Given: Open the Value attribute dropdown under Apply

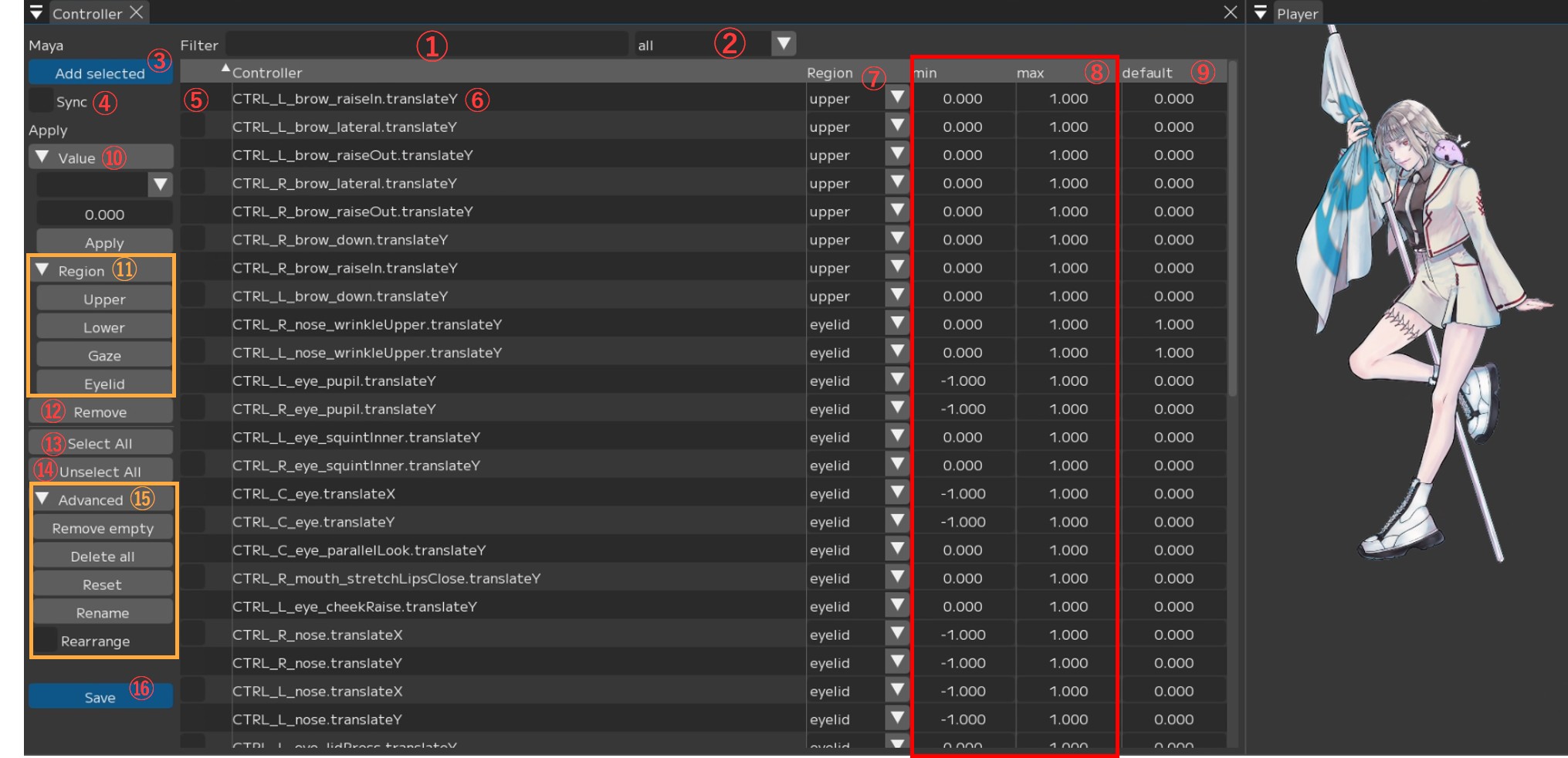Looking at the screenshot, I should pos(160,184).
